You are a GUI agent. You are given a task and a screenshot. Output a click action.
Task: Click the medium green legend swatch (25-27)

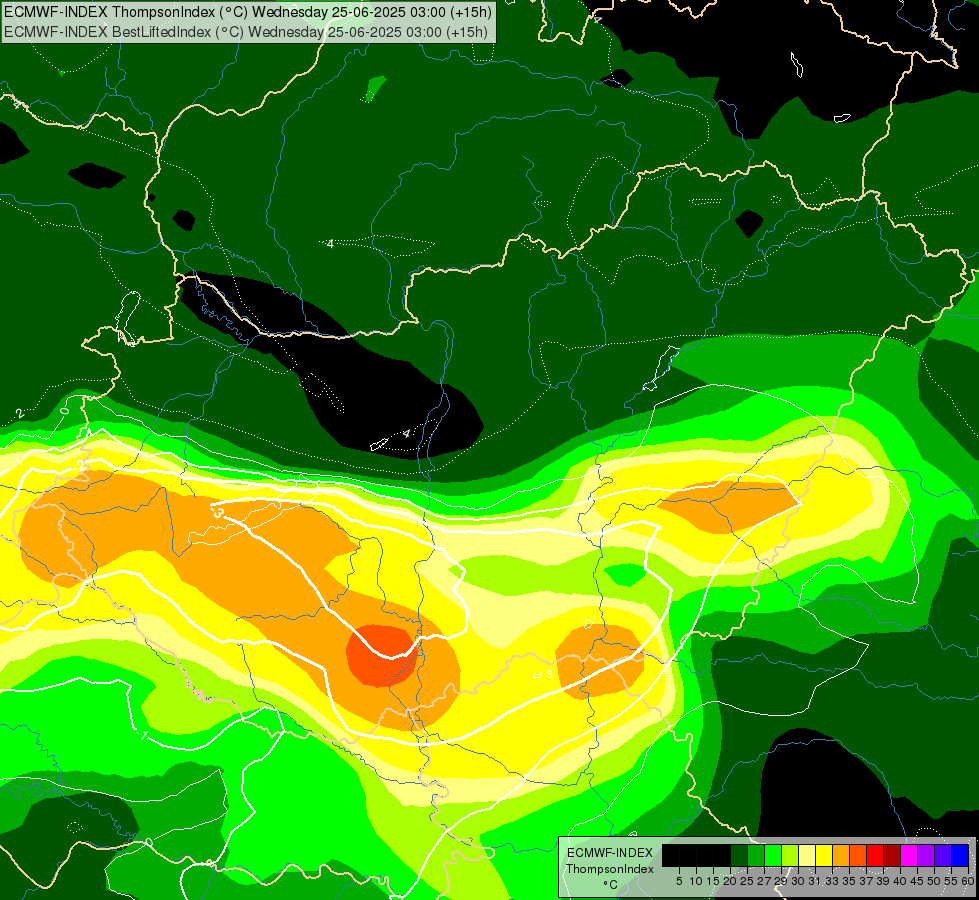[x=756, y=855]
